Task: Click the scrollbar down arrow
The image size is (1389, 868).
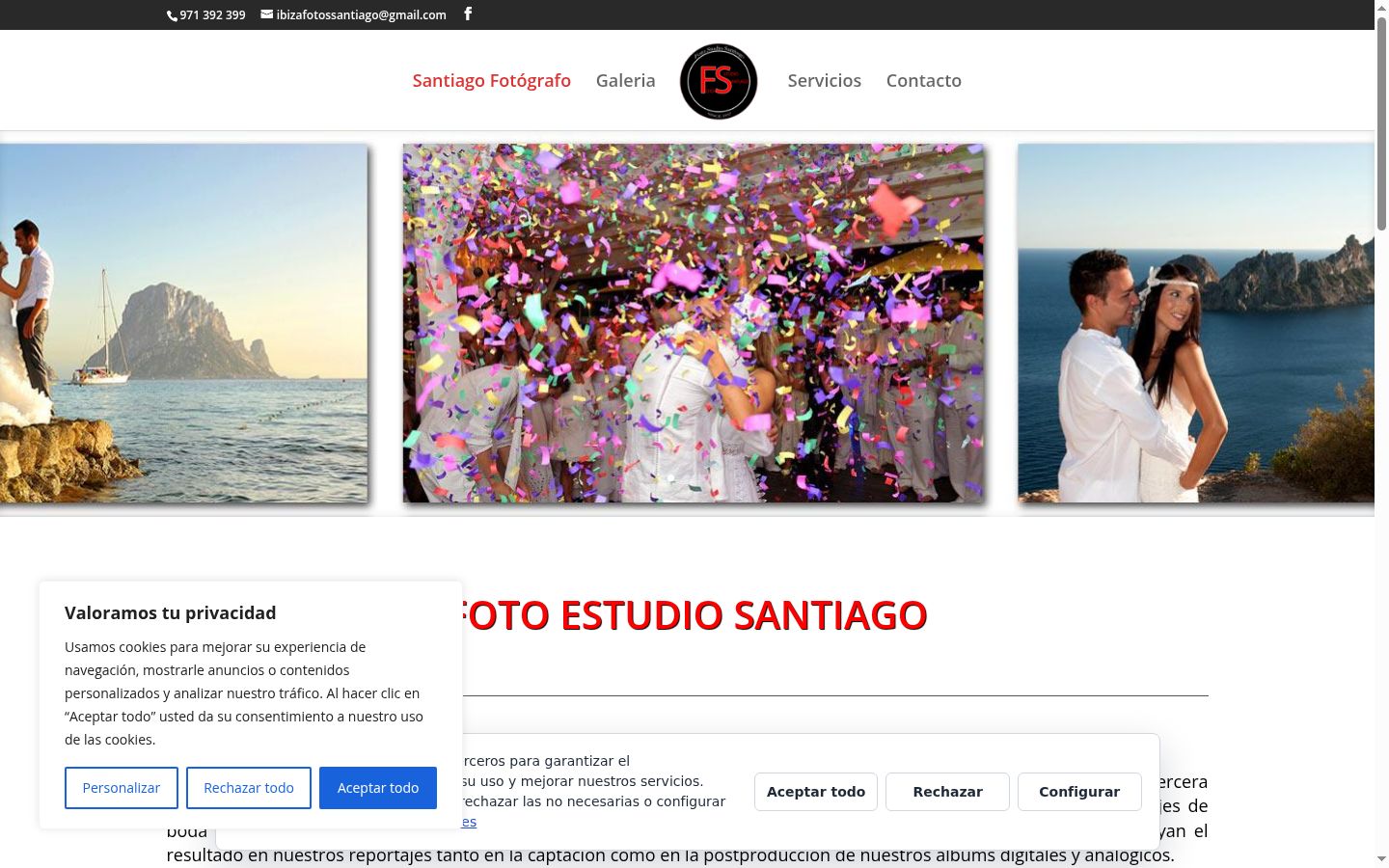Action: [x=1381, y=858]
